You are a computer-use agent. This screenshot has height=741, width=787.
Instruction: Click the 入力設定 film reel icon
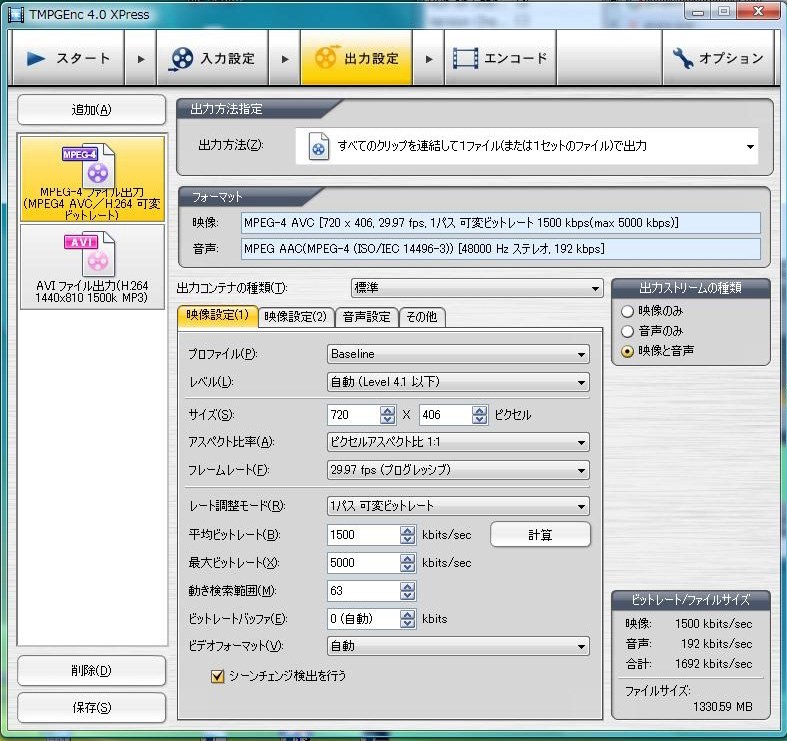click(182, 59)
